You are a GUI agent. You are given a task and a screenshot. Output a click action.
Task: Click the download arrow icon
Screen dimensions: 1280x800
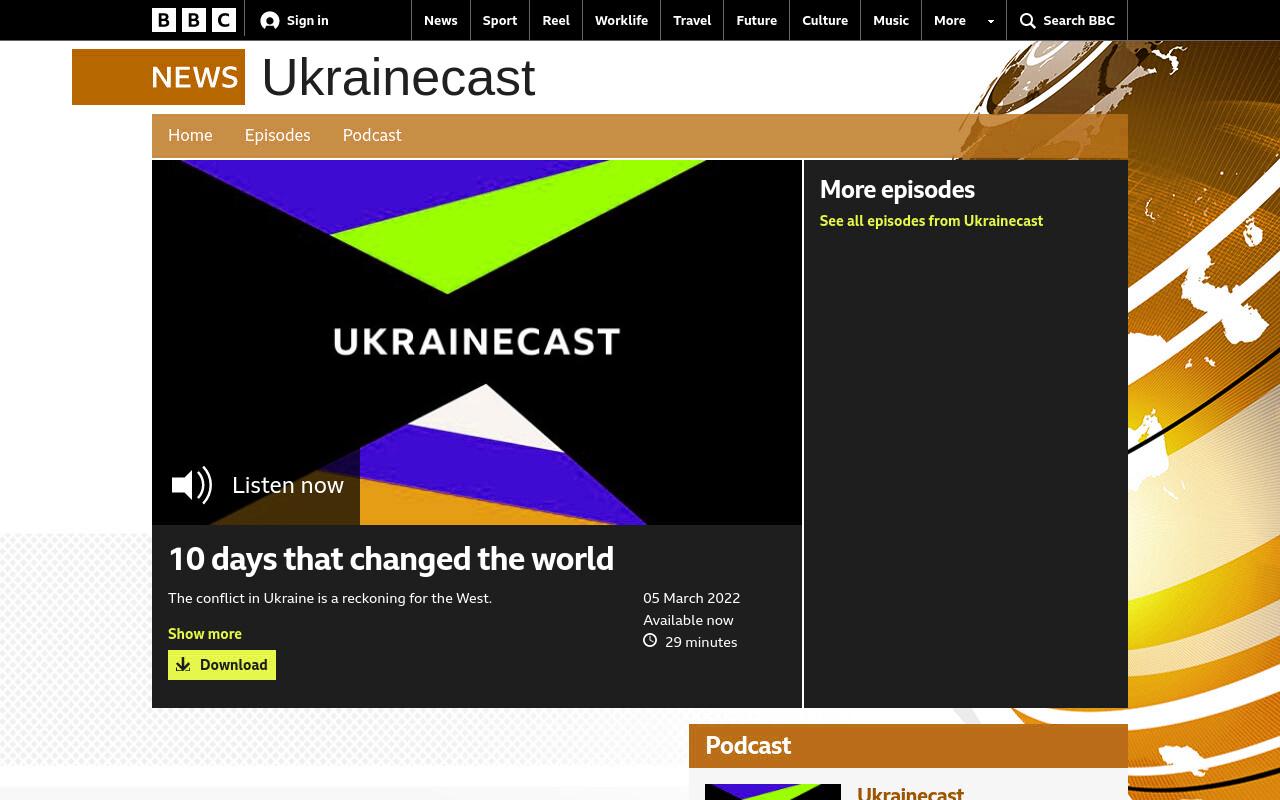[x=183, y=665]
